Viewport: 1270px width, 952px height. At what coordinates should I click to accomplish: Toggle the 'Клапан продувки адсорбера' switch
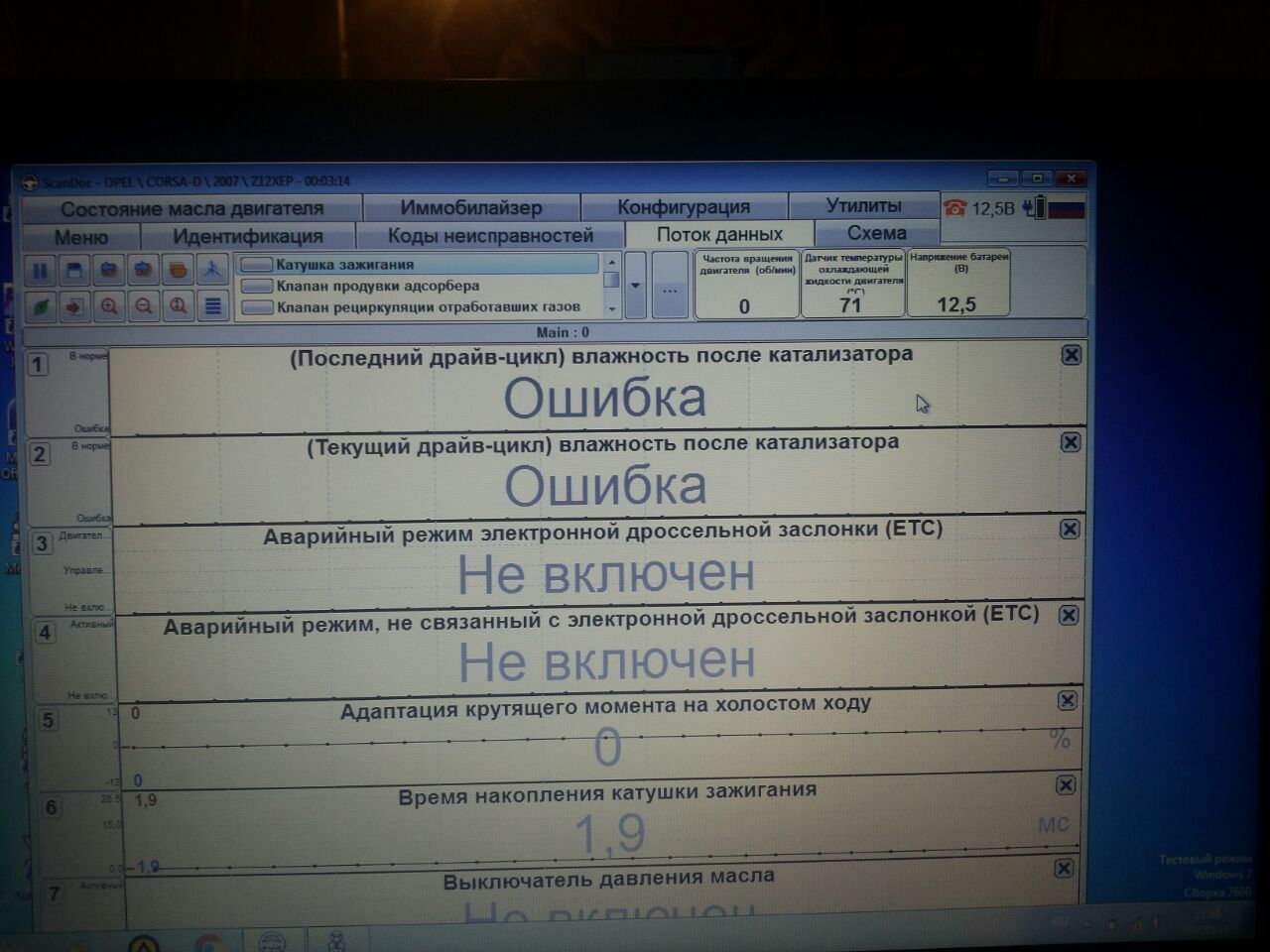click(257, 287)
